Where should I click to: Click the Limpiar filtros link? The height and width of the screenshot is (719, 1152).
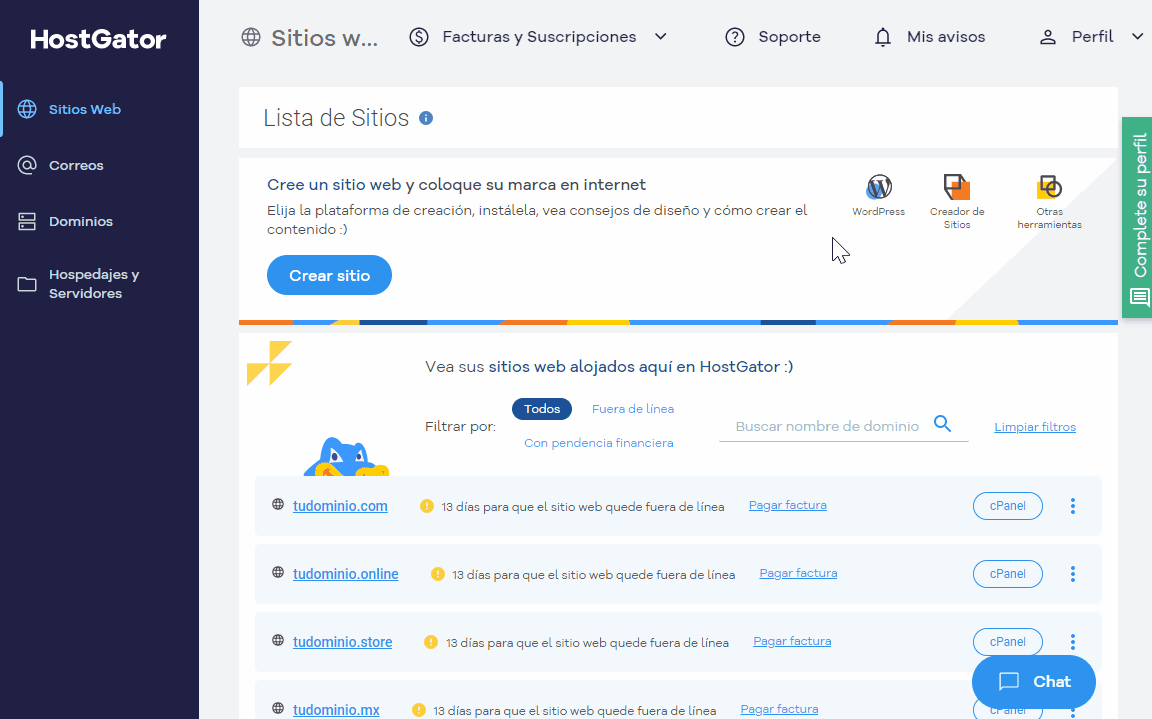pos(1034,427)
